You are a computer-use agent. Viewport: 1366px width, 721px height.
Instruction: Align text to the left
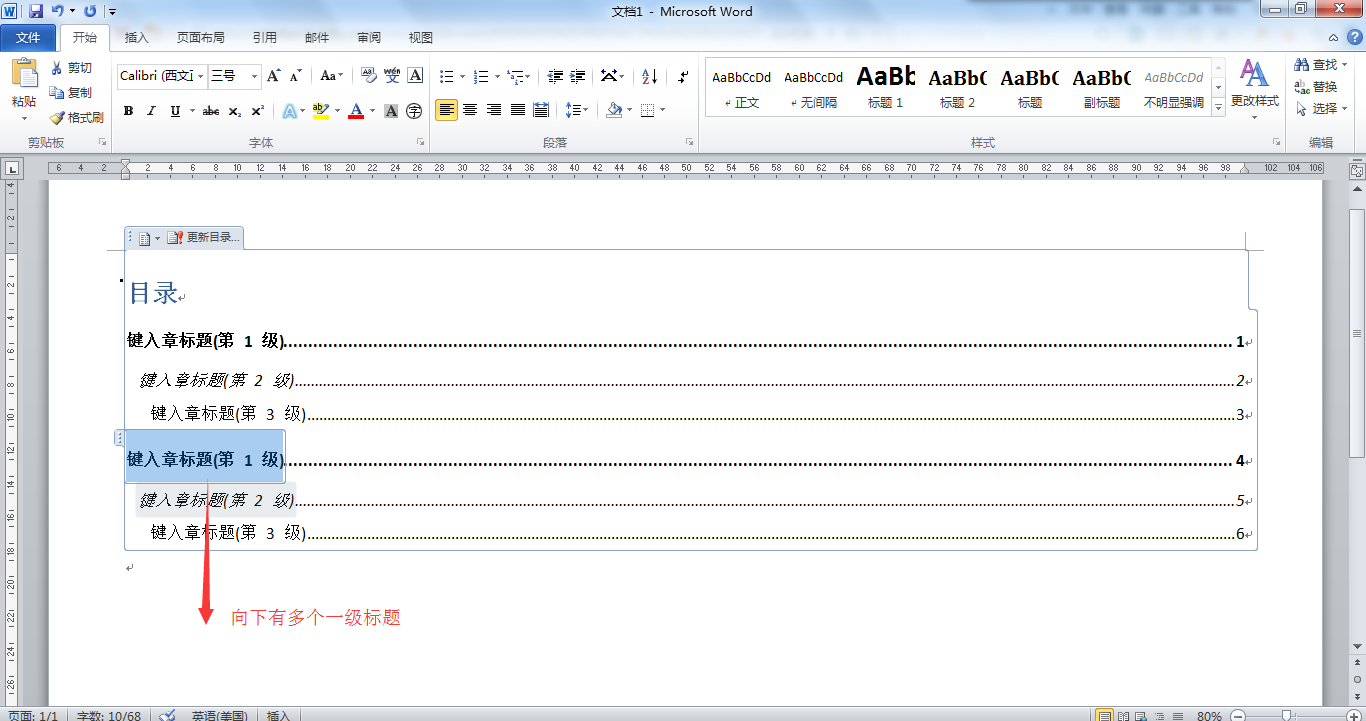tap(447, 110)
